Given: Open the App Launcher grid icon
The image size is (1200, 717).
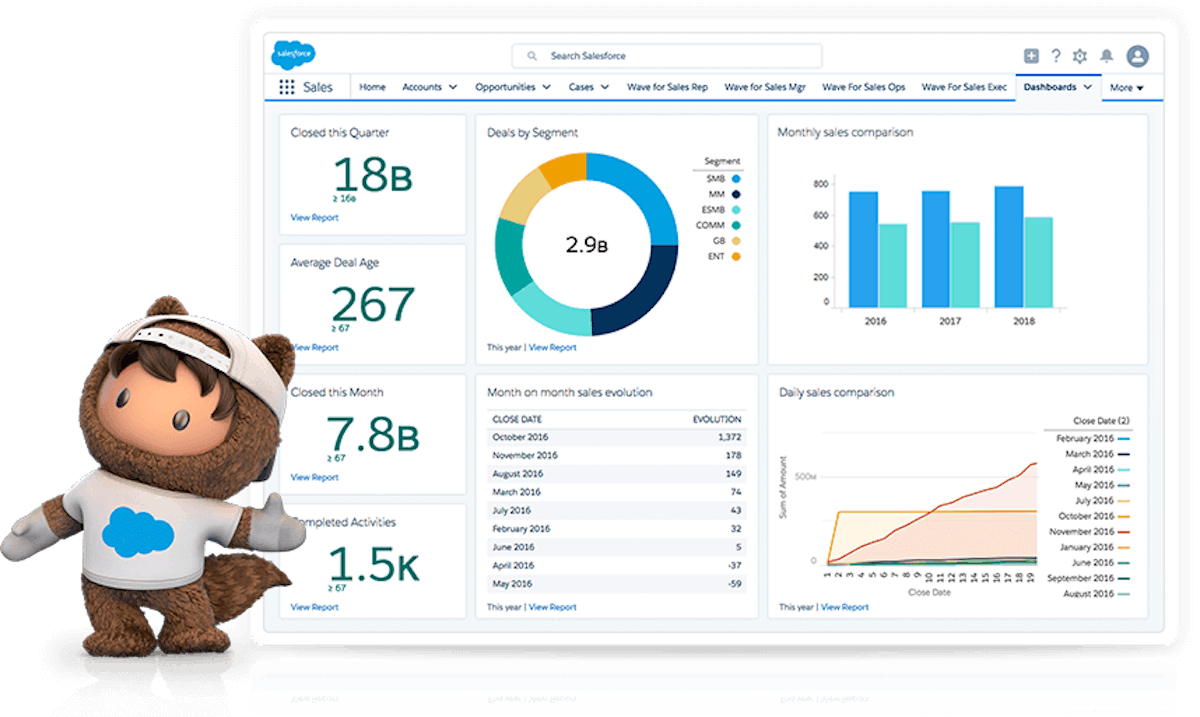Looking at the screenshot, I should click(x=286, y=87).
